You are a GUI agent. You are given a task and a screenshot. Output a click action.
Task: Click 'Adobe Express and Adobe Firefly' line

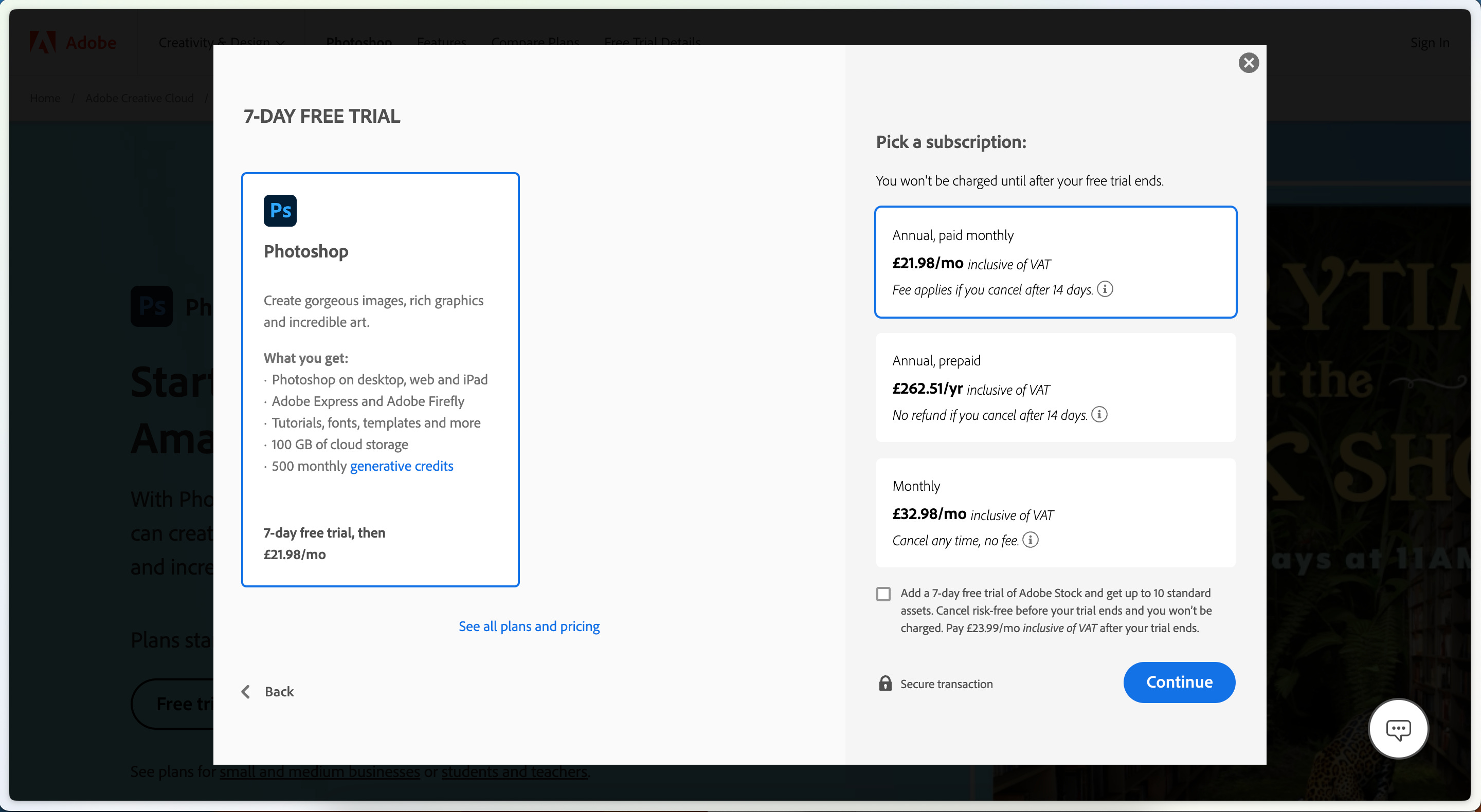pyautogui.click(x=368, y=401)
